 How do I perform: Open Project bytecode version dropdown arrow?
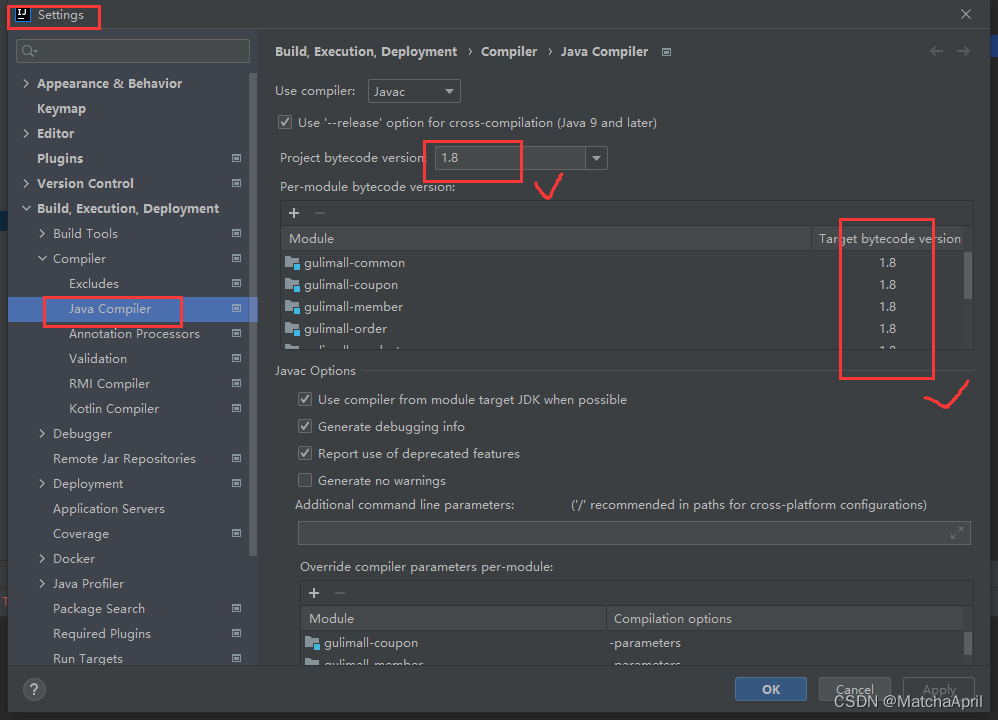point(596,158)
